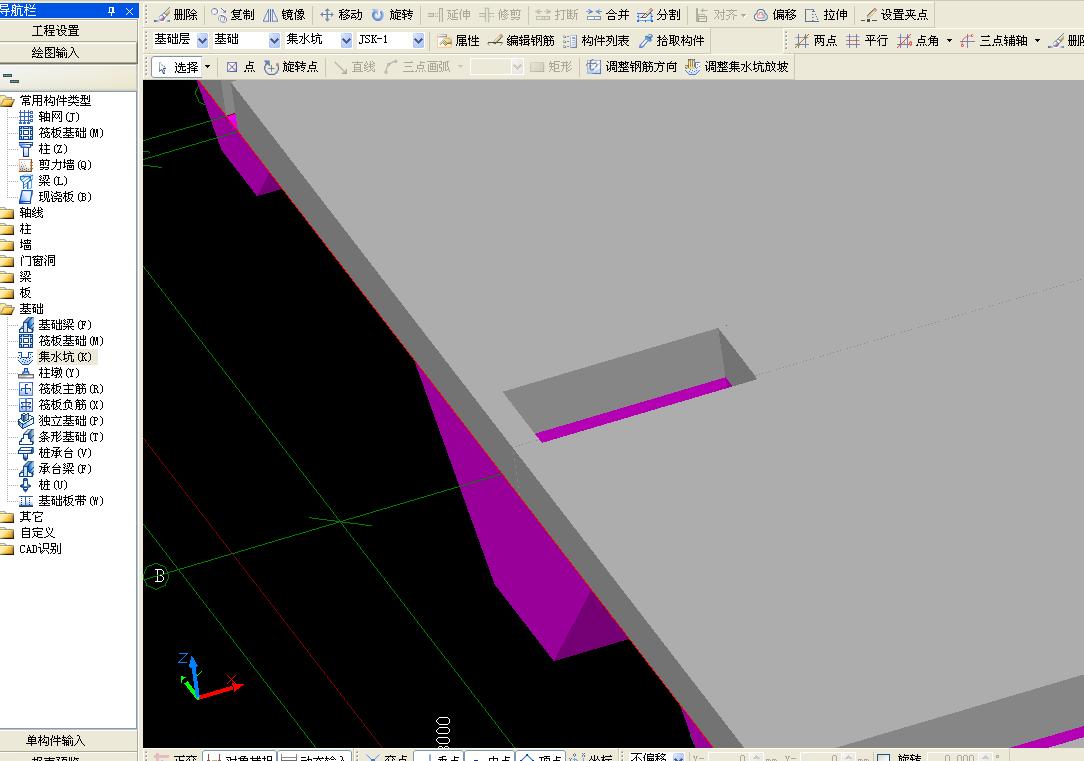
Task: Click the 点角 axis tool
Action: [x=917, y=41]
